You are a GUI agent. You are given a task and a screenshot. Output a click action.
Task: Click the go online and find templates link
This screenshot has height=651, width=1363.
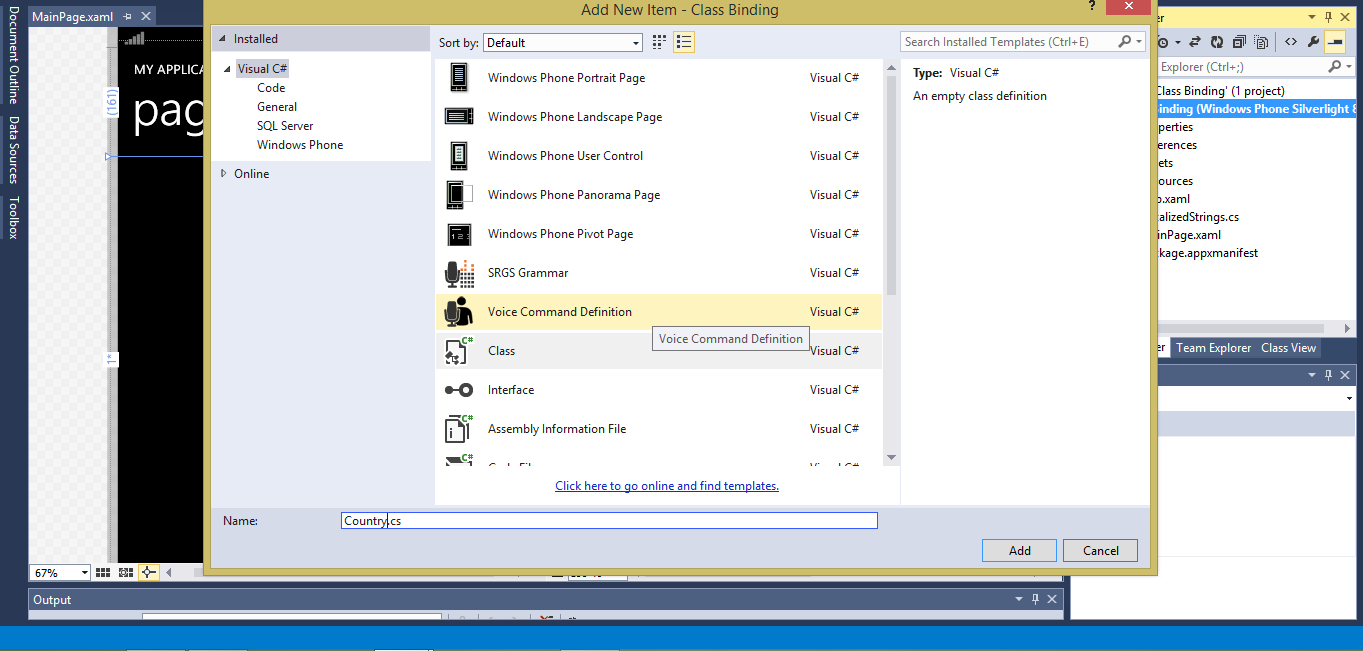pyautogui.click(x=667, y=486)
